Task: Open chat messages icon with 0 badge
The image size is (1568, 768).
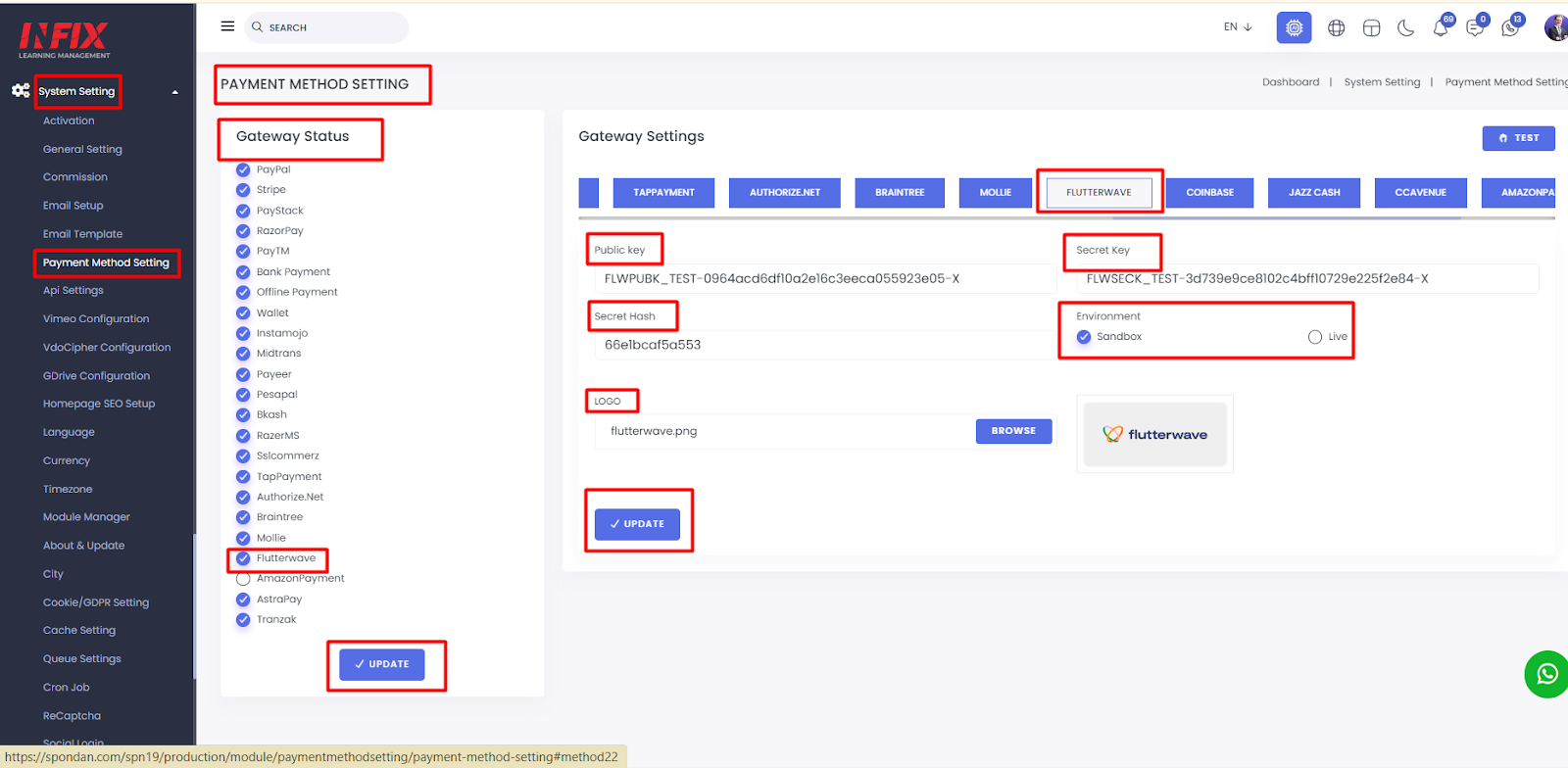Action: click(x=1476, y=27)
